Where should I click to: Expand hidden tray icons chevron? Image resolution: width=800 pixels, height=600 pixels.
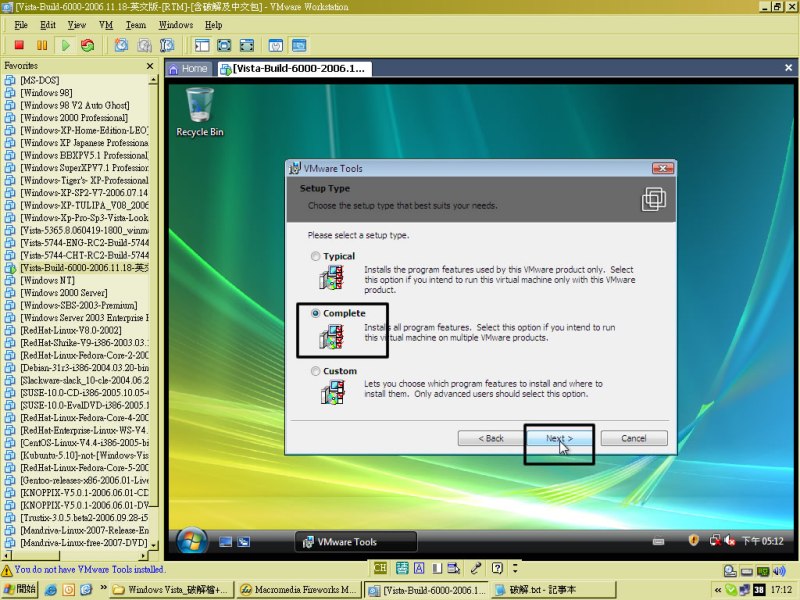pyautogui.click(x=718, y=590)
